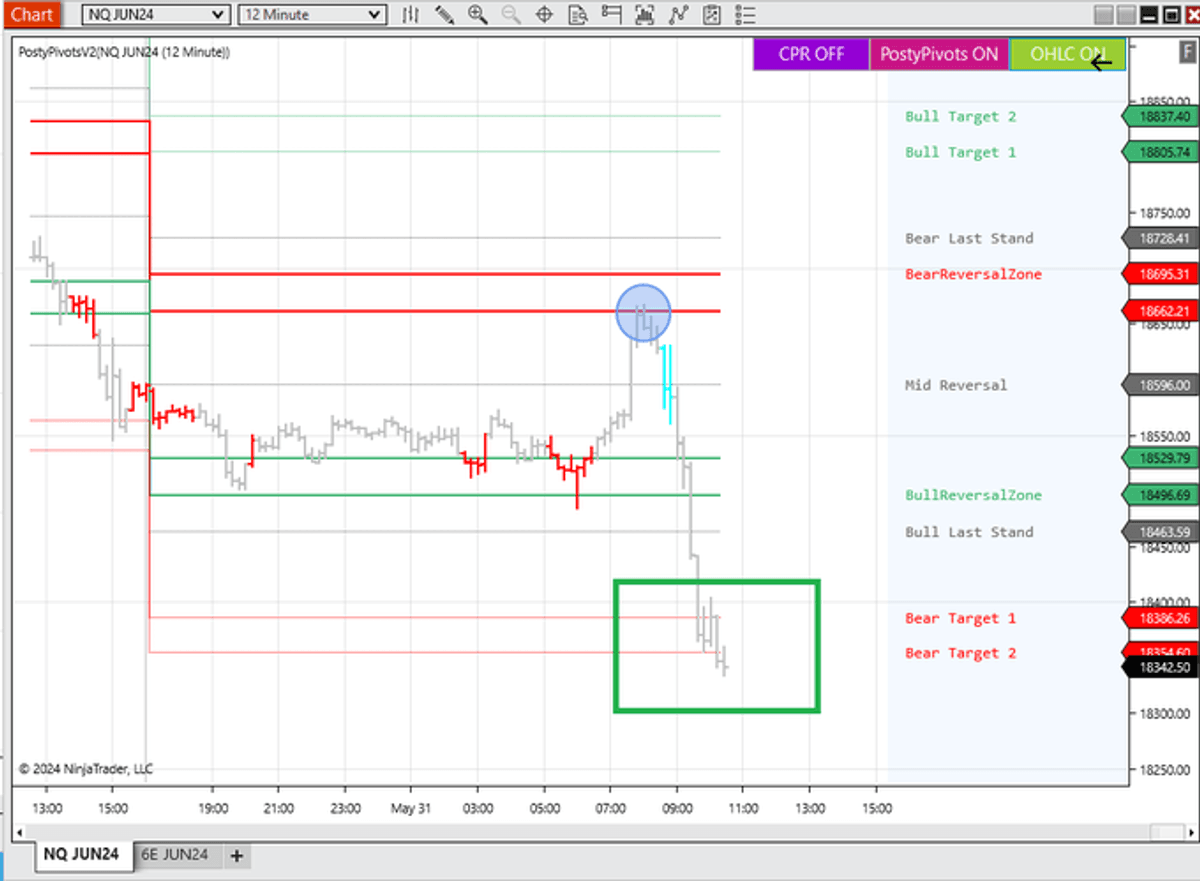
Task: Open the Data Box icon
Action: click(577, 15)
